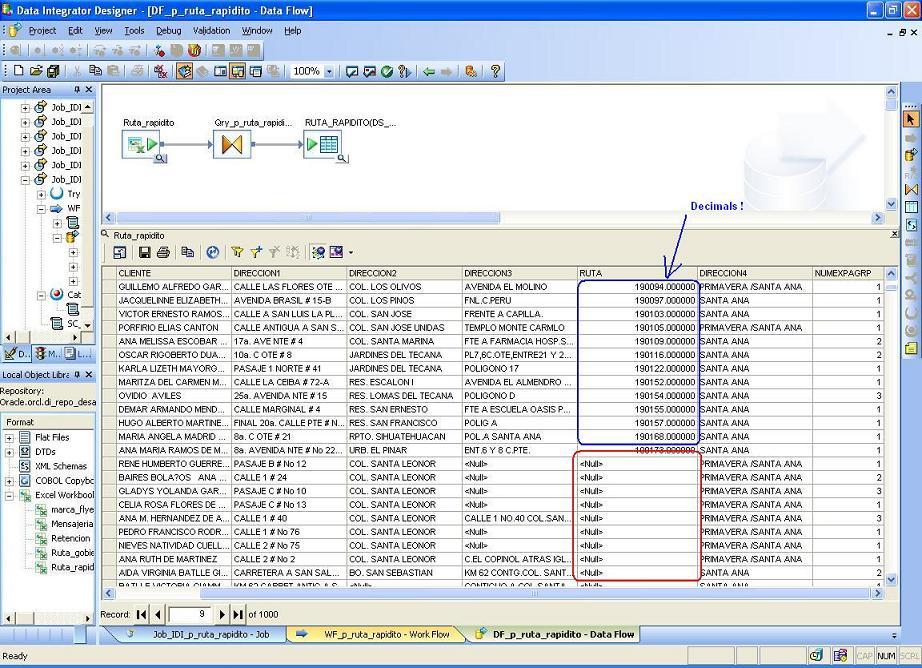Click the blue Refresh icon in data viewer
The width and height of the screenshot is (922, 668).
212,252
